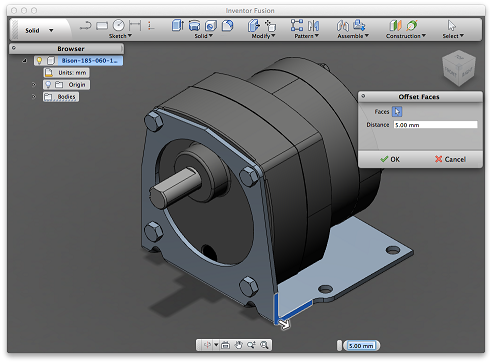
Task: Pick the Press Pull modify tool
Action: coord(254,26)
